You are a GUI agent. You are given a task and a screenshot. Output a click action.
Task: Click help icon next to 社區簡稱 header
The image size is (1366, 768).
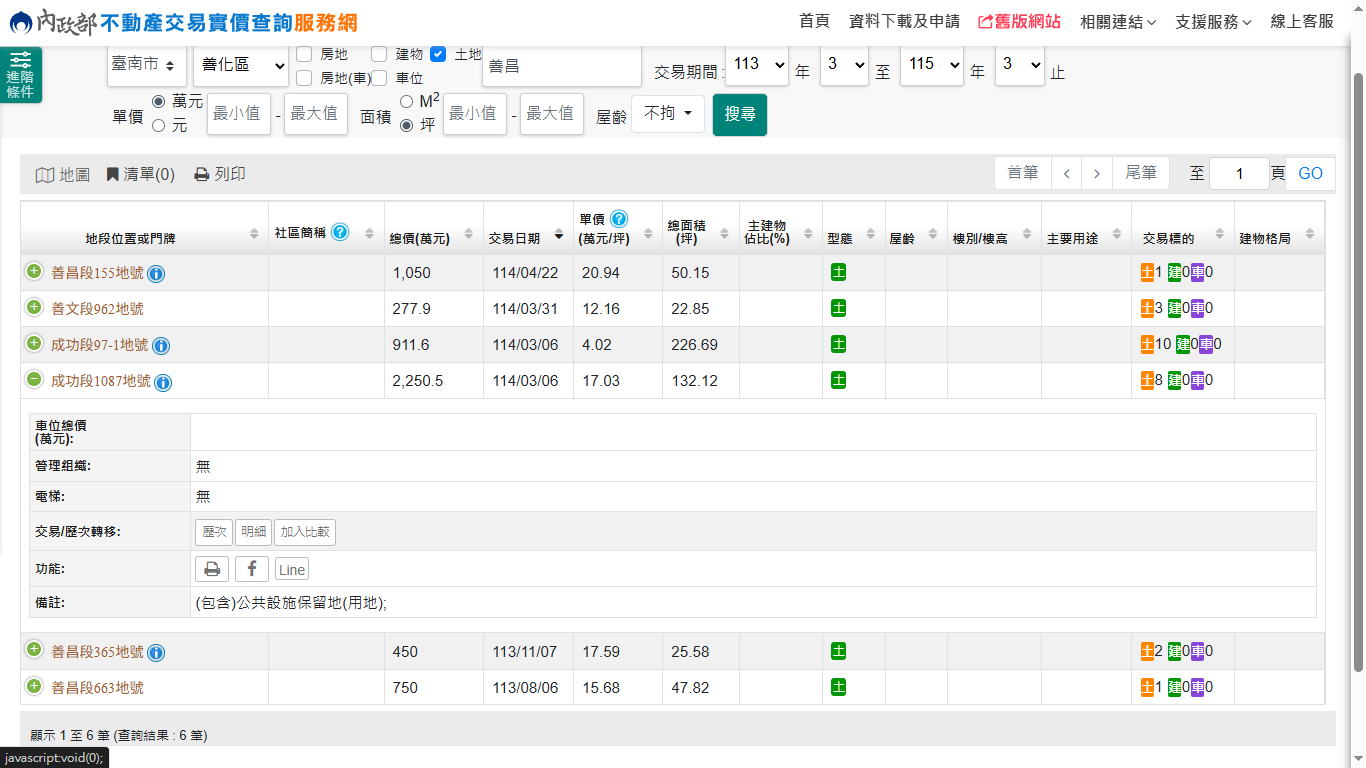340,232
